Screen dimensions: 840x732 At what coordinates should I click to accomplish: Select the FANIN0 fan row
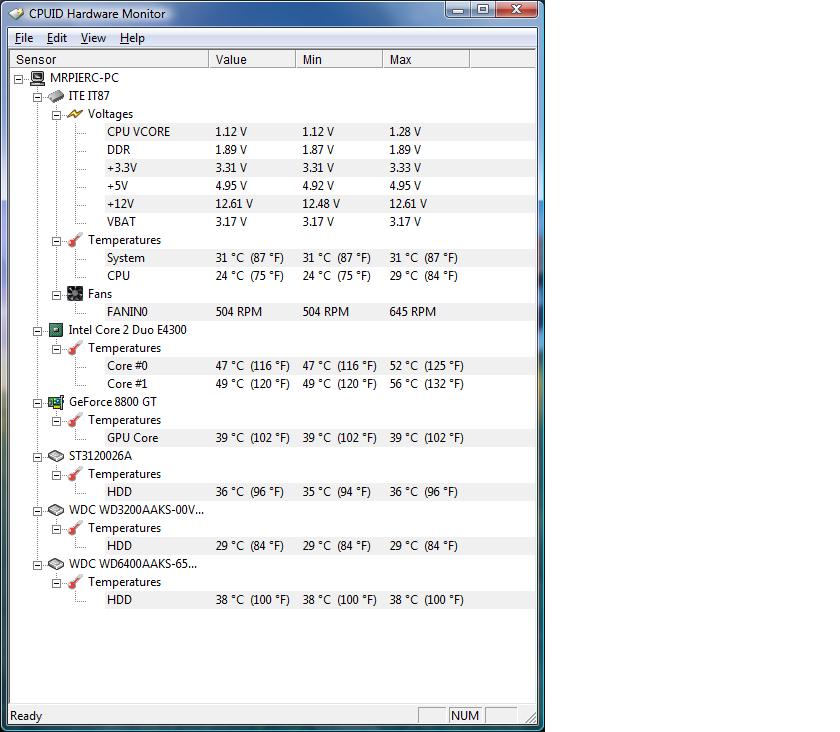tap(320, 312)
